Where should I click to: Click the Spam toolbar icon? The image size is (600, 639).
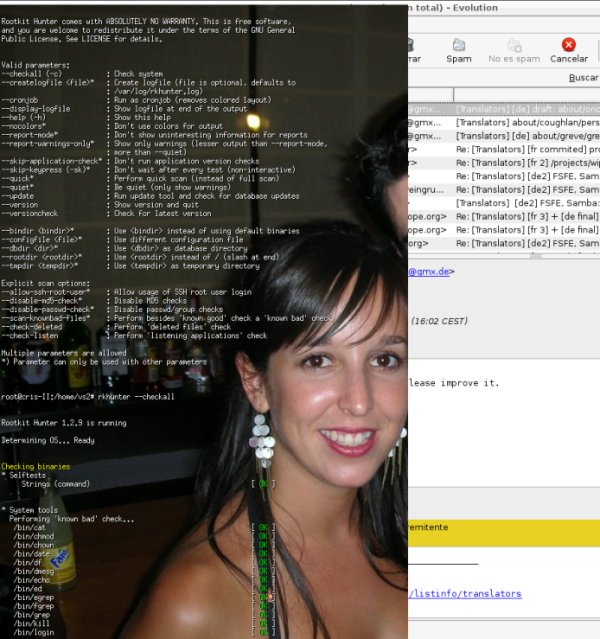click(458, 51)
